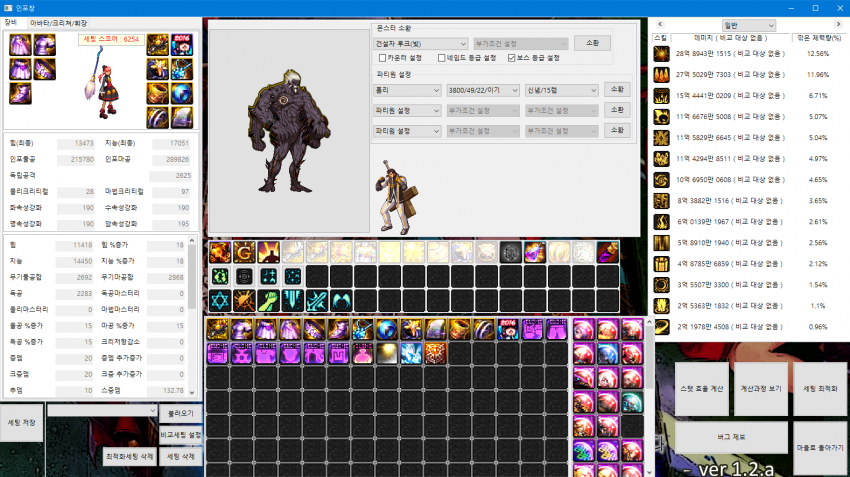Viewport: 850px width, 477px height.
Task: Select the purple boots equipment icon
Action: point(21,93)
